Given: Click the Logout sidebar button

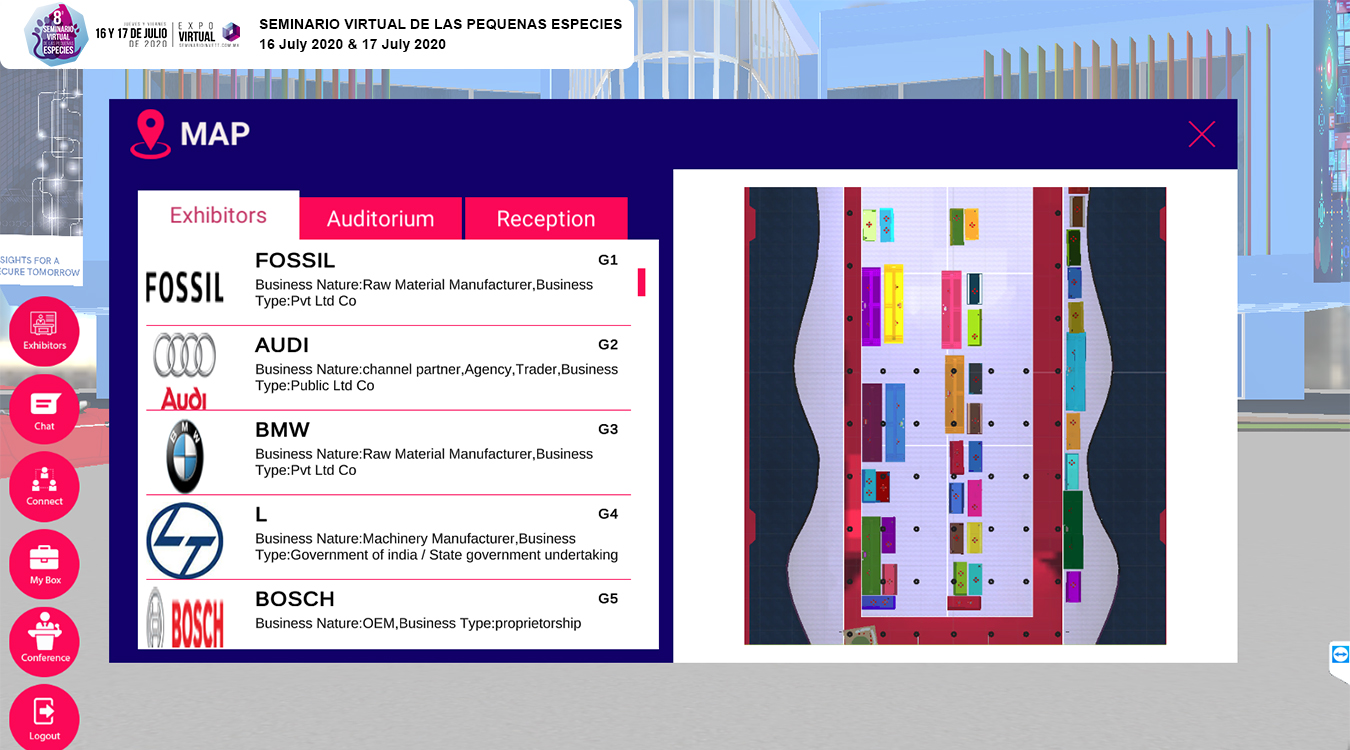Looking at the screenshot, I should coord(44,718).
